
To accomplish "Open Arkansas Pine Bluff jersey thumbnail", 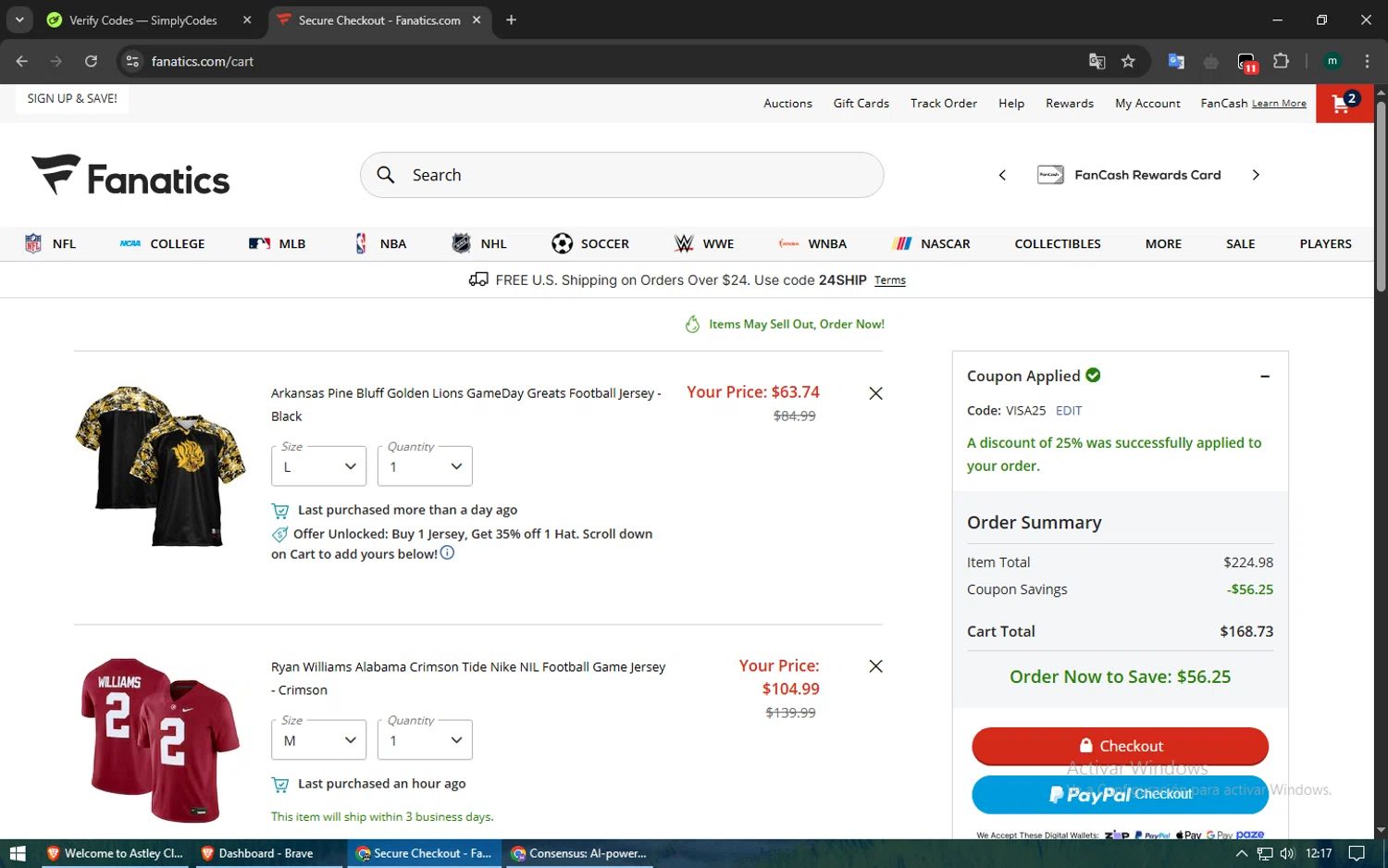I will point(160,466).
